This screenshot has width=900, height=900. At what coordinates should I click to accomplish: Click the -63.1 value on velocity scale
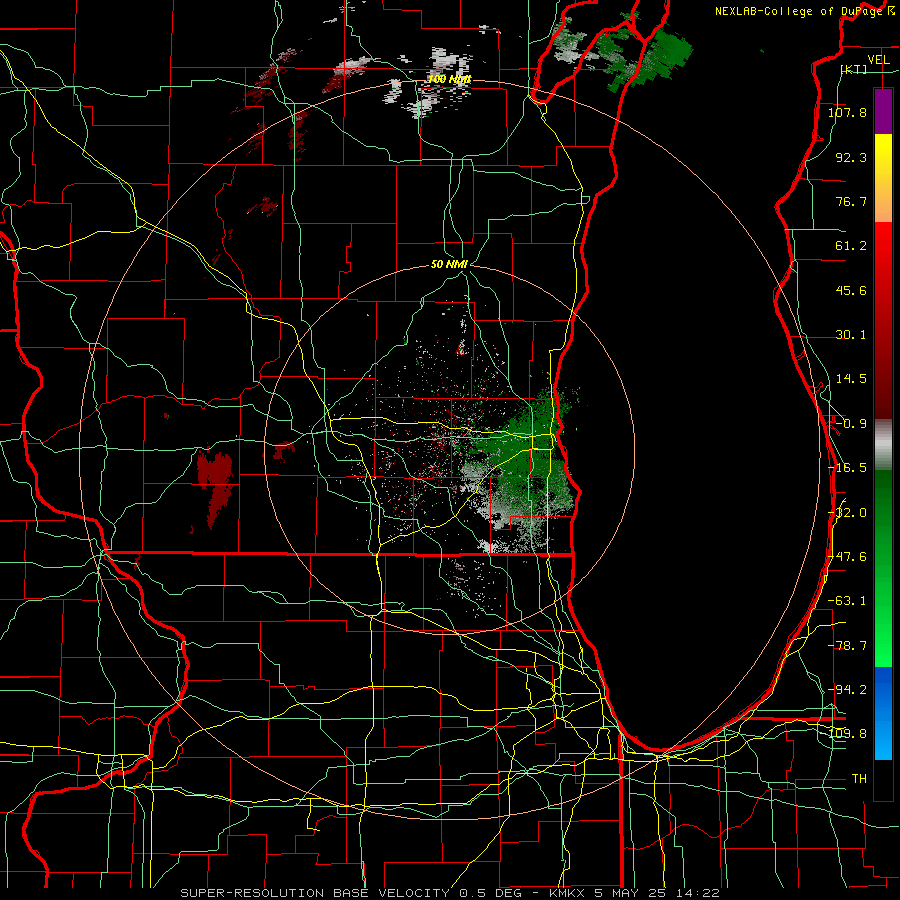click(847, 601)
